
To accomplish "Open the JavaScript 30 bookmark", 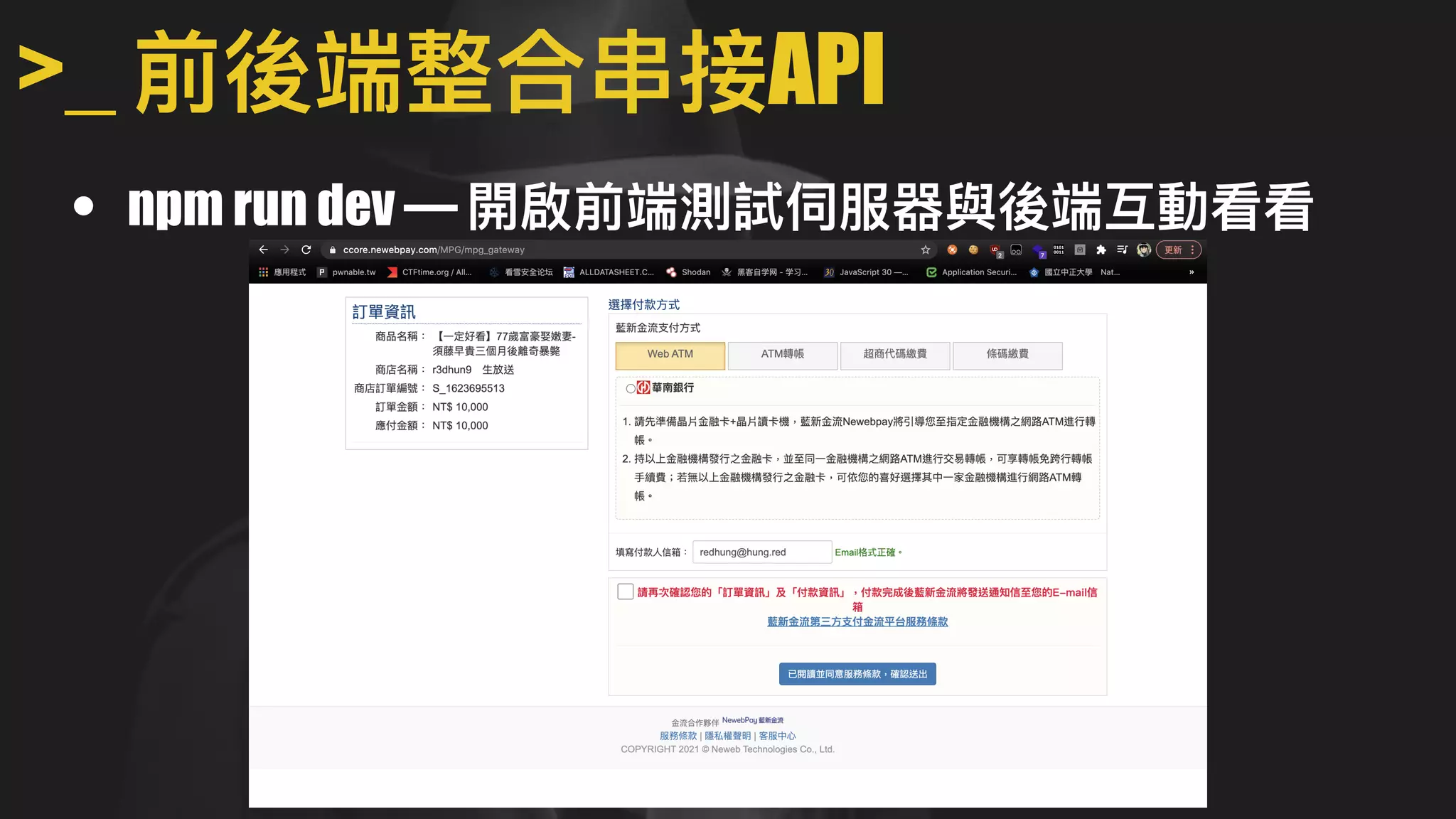I will click(x=866, y=272).
